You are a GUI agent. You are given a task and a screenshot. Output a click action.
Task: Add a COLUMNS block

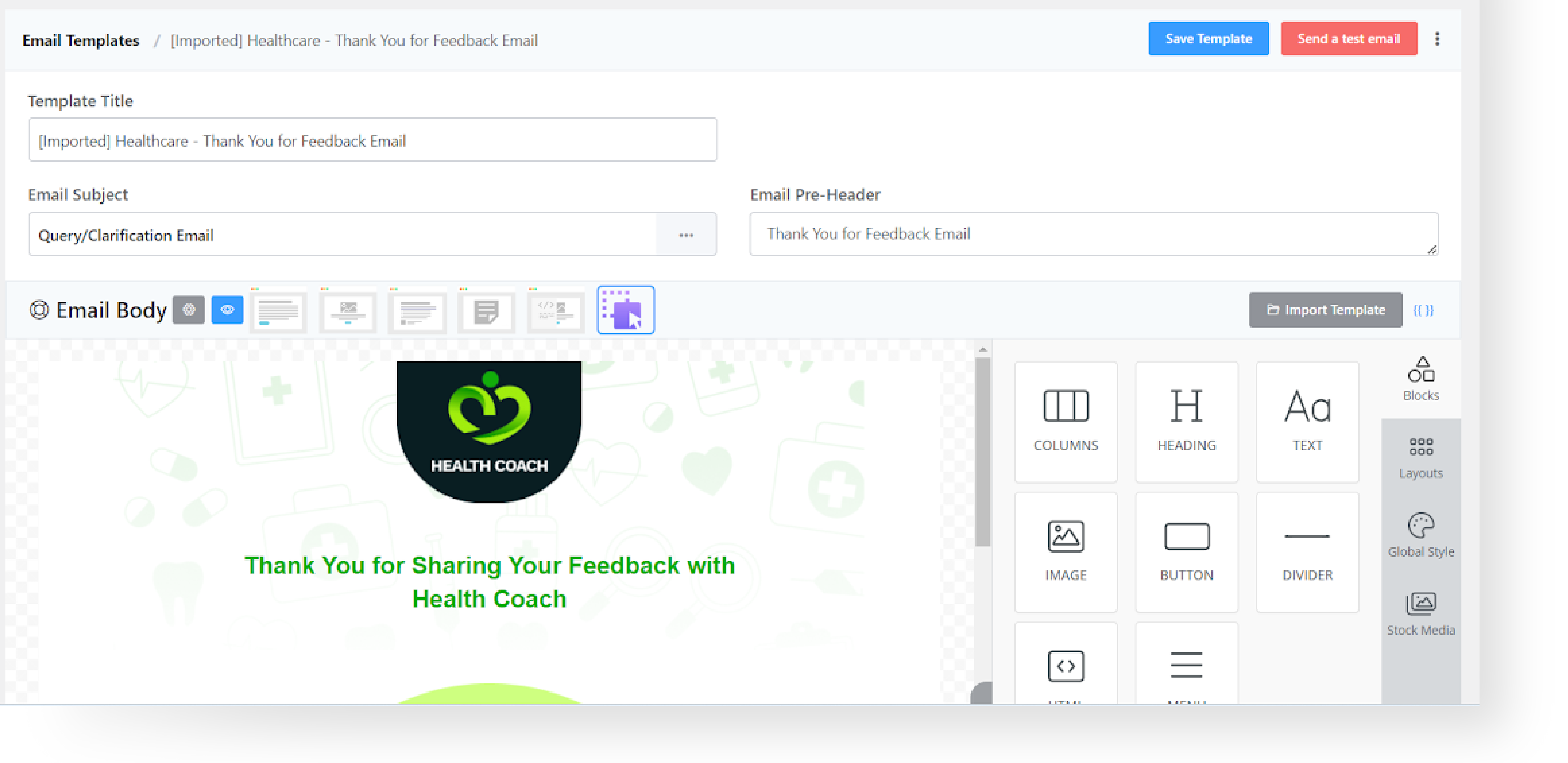pyautogui.click(x=1065, y=422)
